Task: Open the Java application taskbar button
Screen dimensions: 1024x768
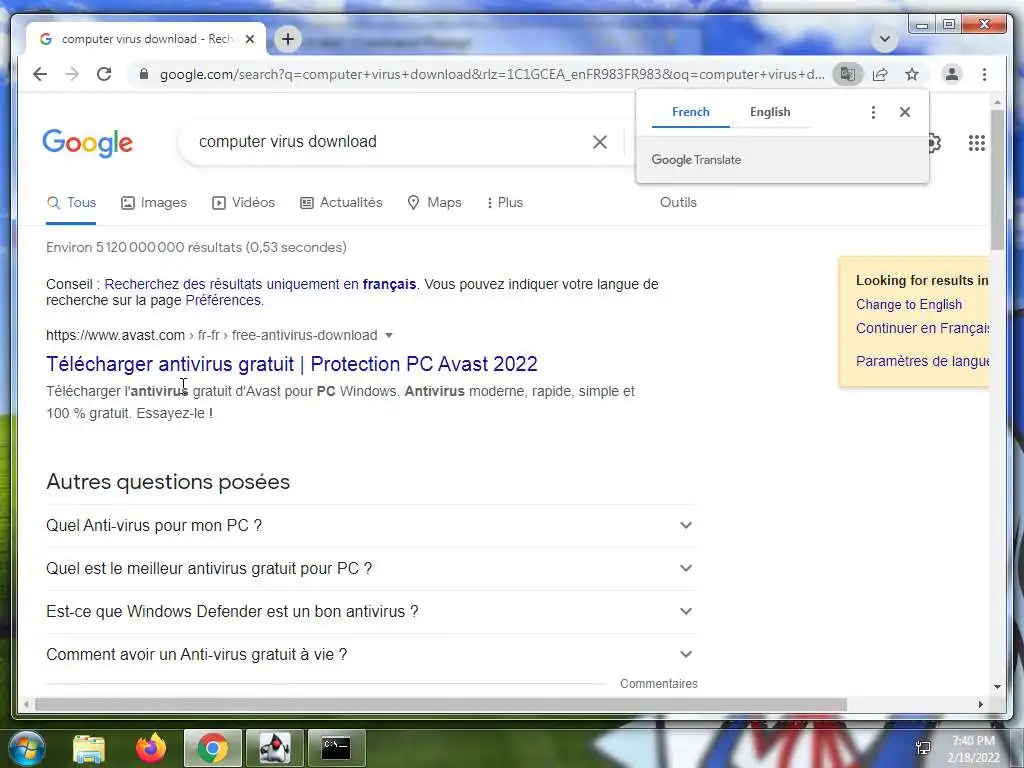Action: pyautogui.click(x=274, y=748)
